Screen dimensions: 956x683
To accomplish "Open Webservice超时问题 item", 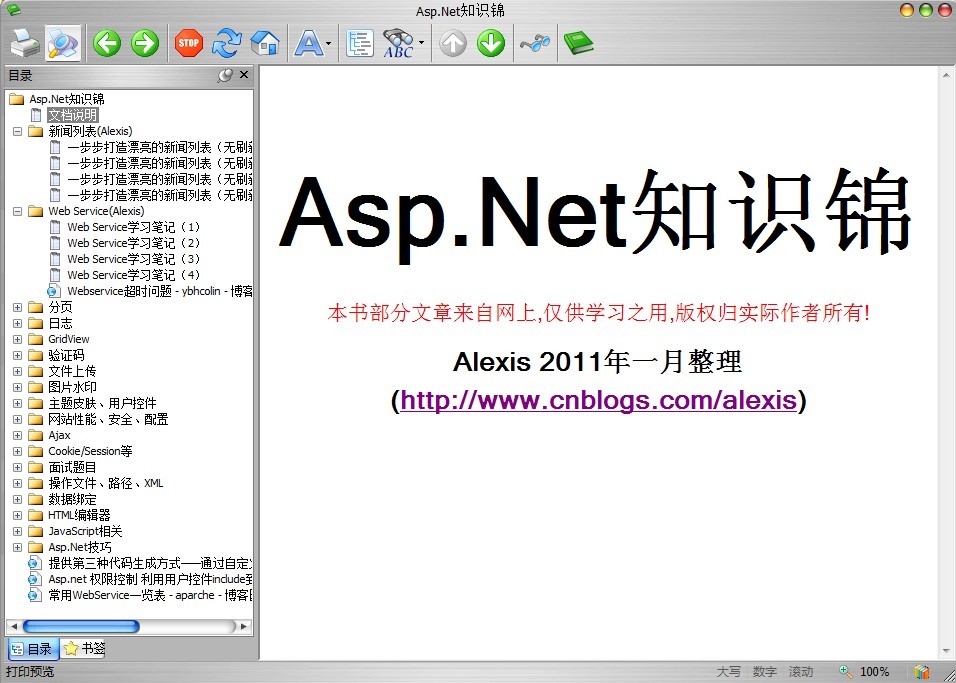I will [x=160, y=291].
